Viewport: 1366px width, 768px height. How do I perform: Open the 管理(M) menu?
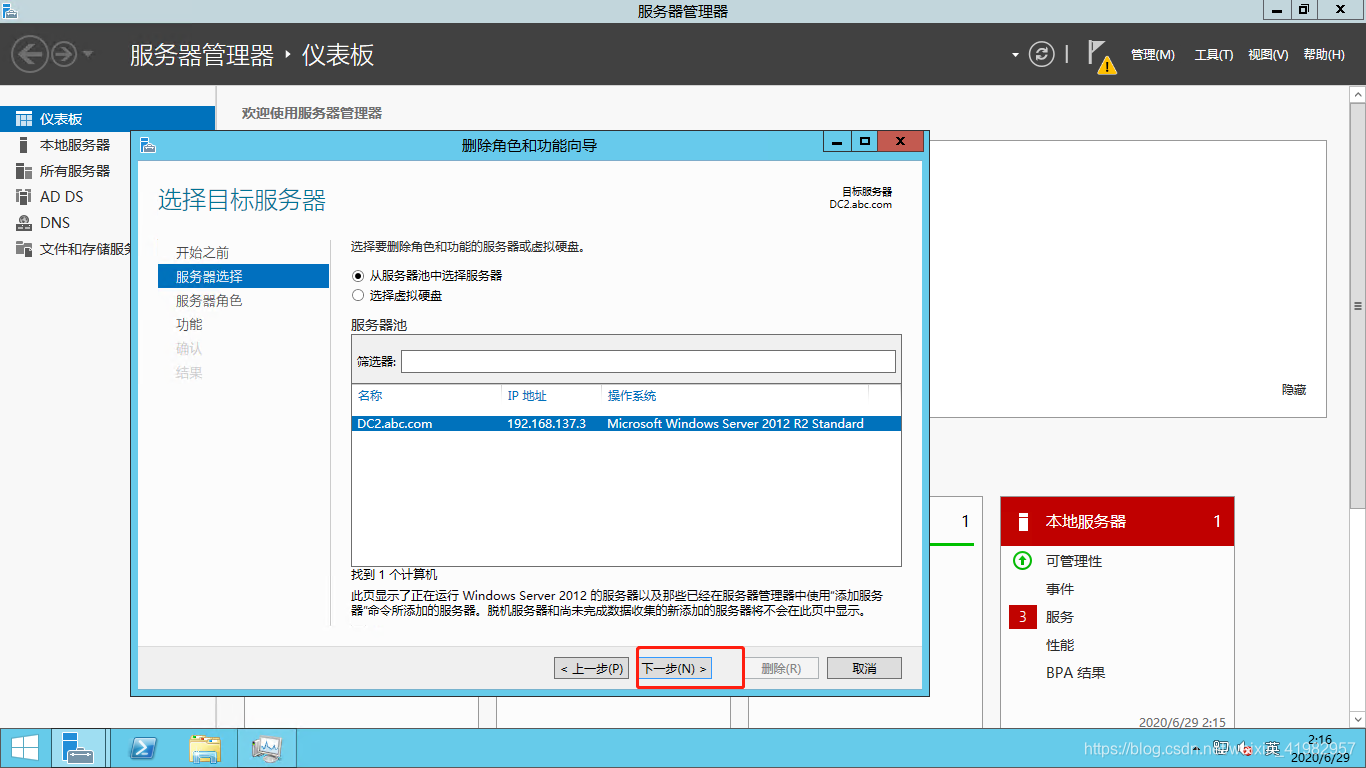click(1153, 55)
